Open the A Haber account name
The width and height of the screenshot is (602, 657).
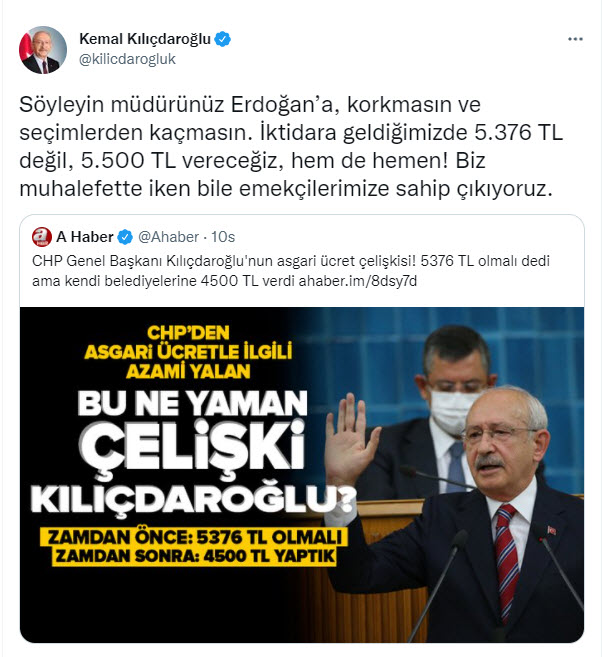pos(85,237)
